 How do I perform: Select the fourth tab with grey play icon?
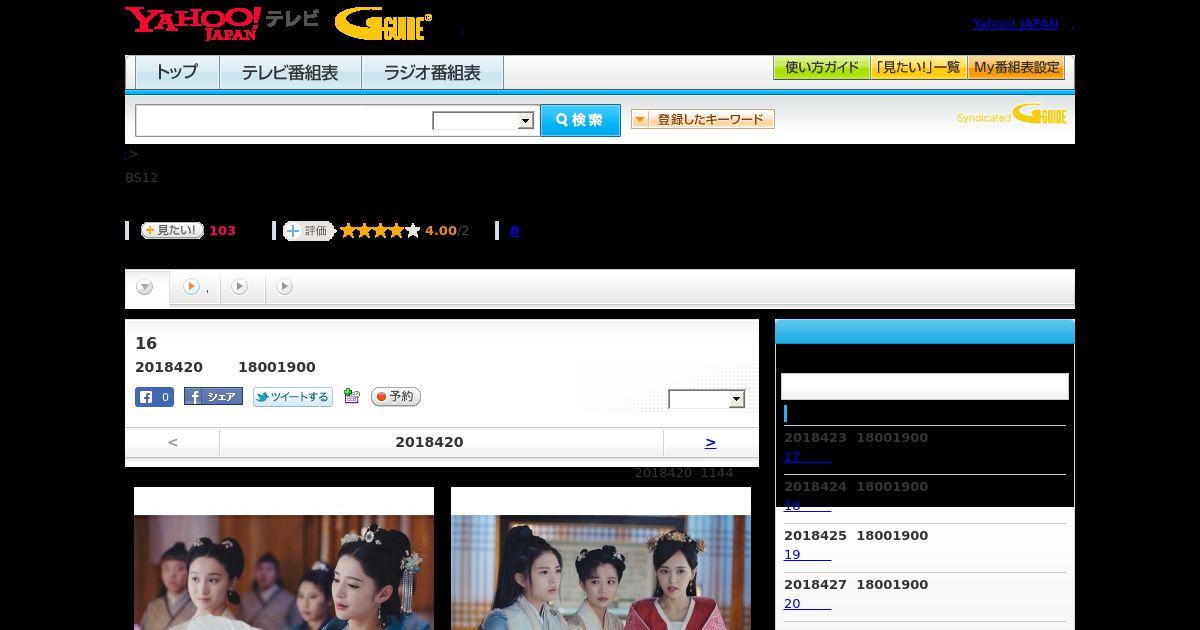(x=285, y=287)
